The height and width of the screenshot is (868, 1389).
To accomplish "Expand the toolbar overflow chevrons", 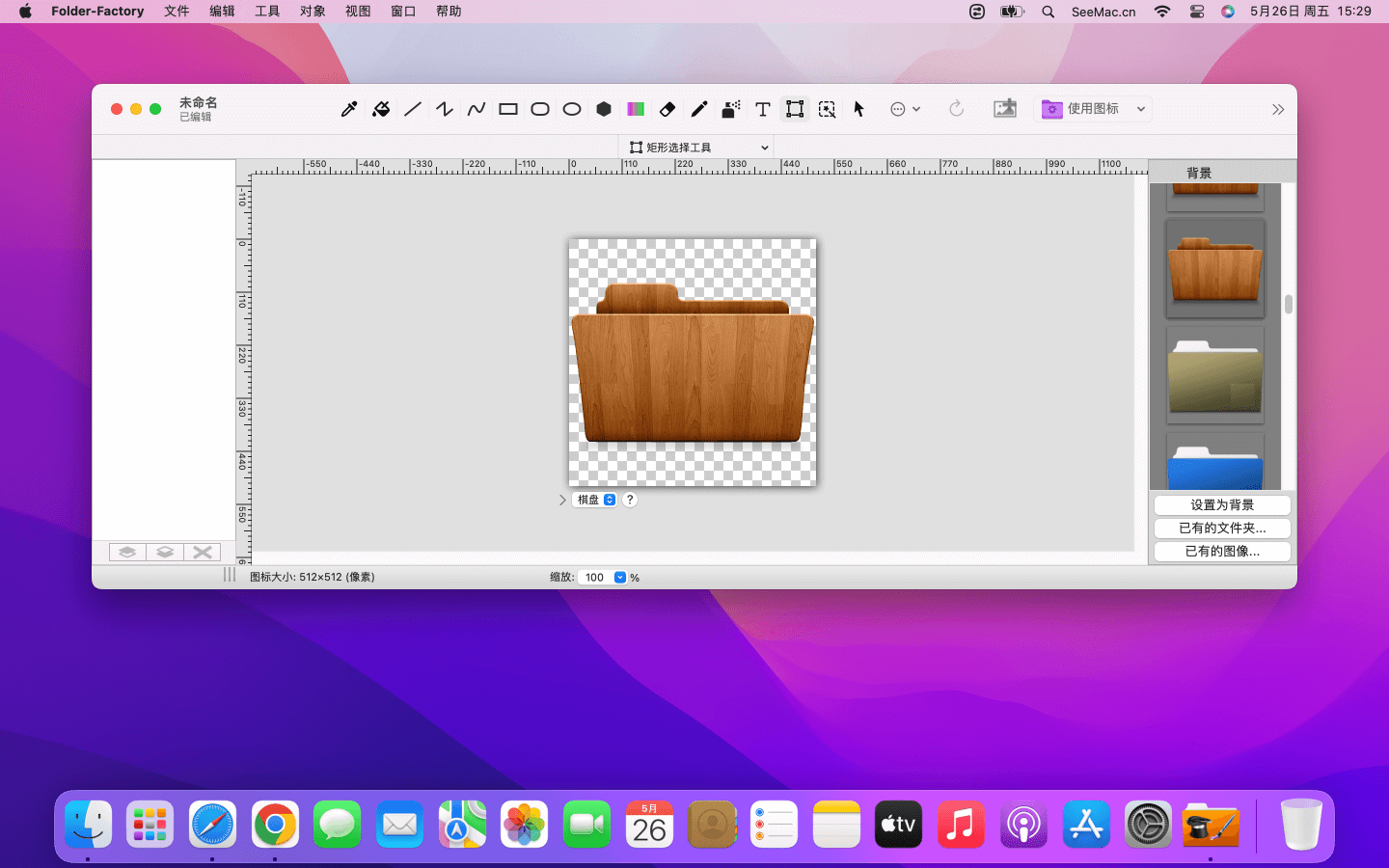I will click(x=1278, y=110).
